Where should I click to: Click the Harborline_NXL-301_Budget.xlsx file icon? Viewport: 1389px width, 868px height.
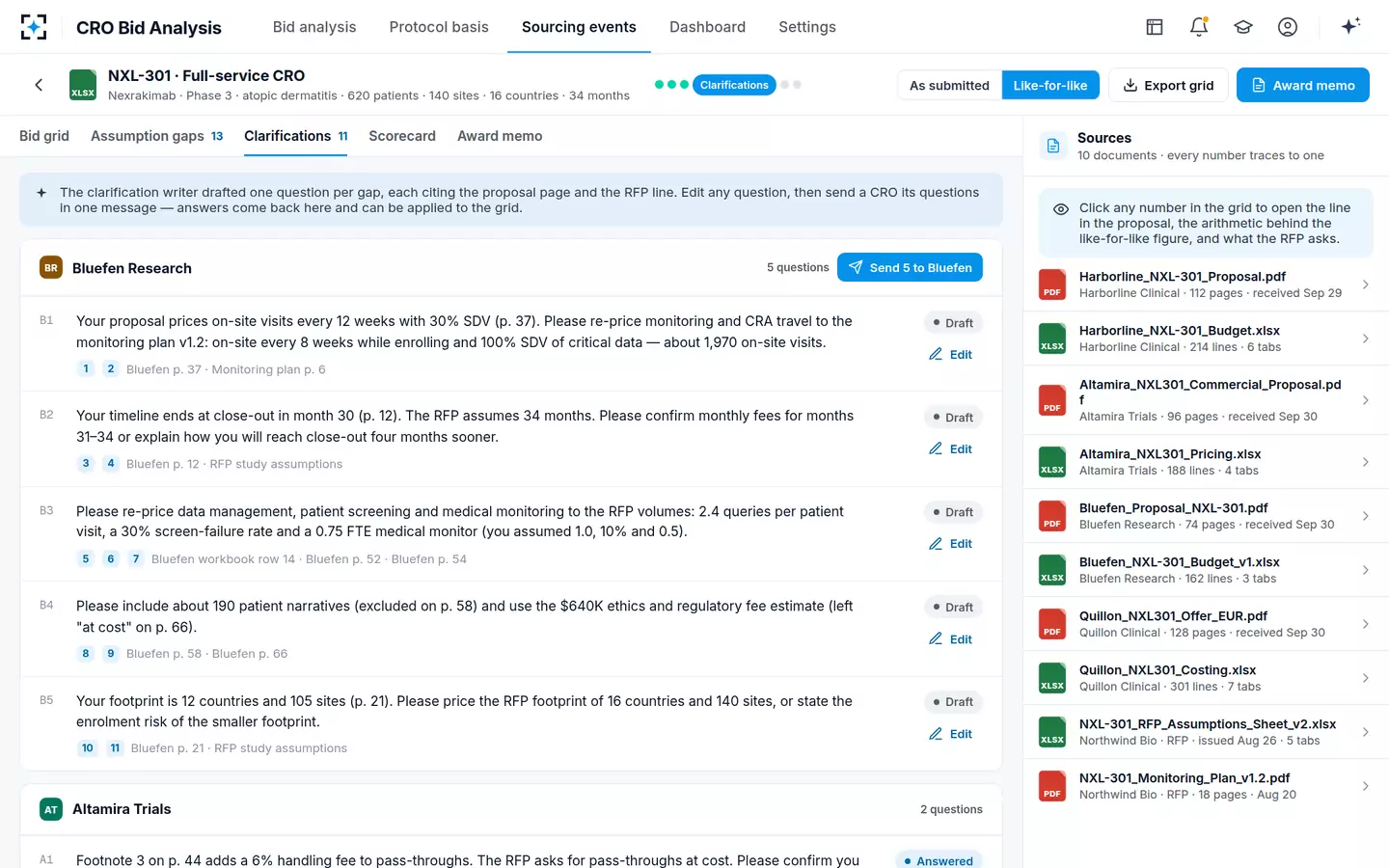pyautogui.click(x=1052, y=339)
